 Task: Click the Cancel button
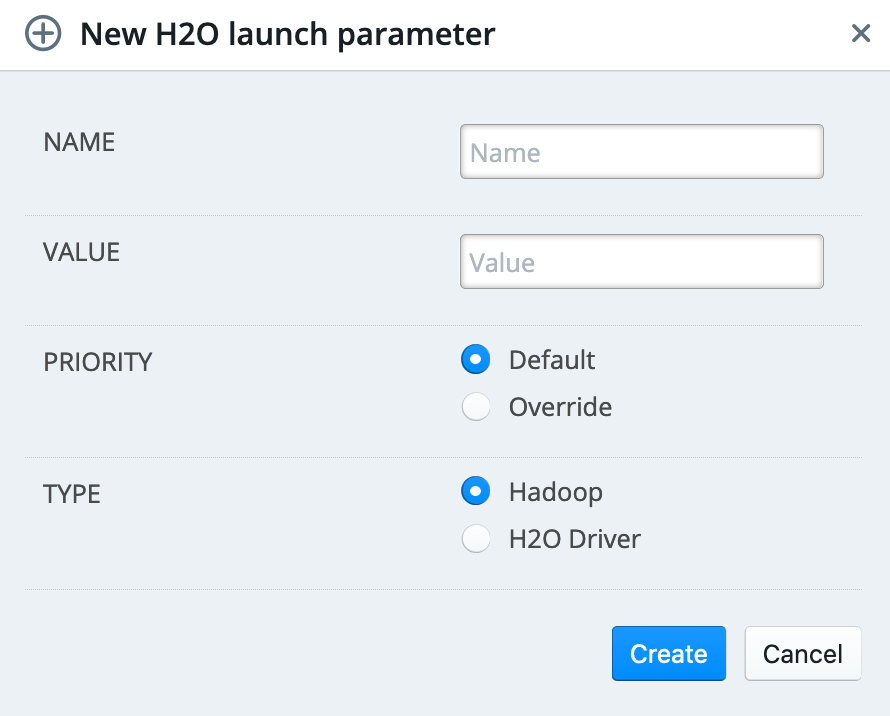coord(803,654)
